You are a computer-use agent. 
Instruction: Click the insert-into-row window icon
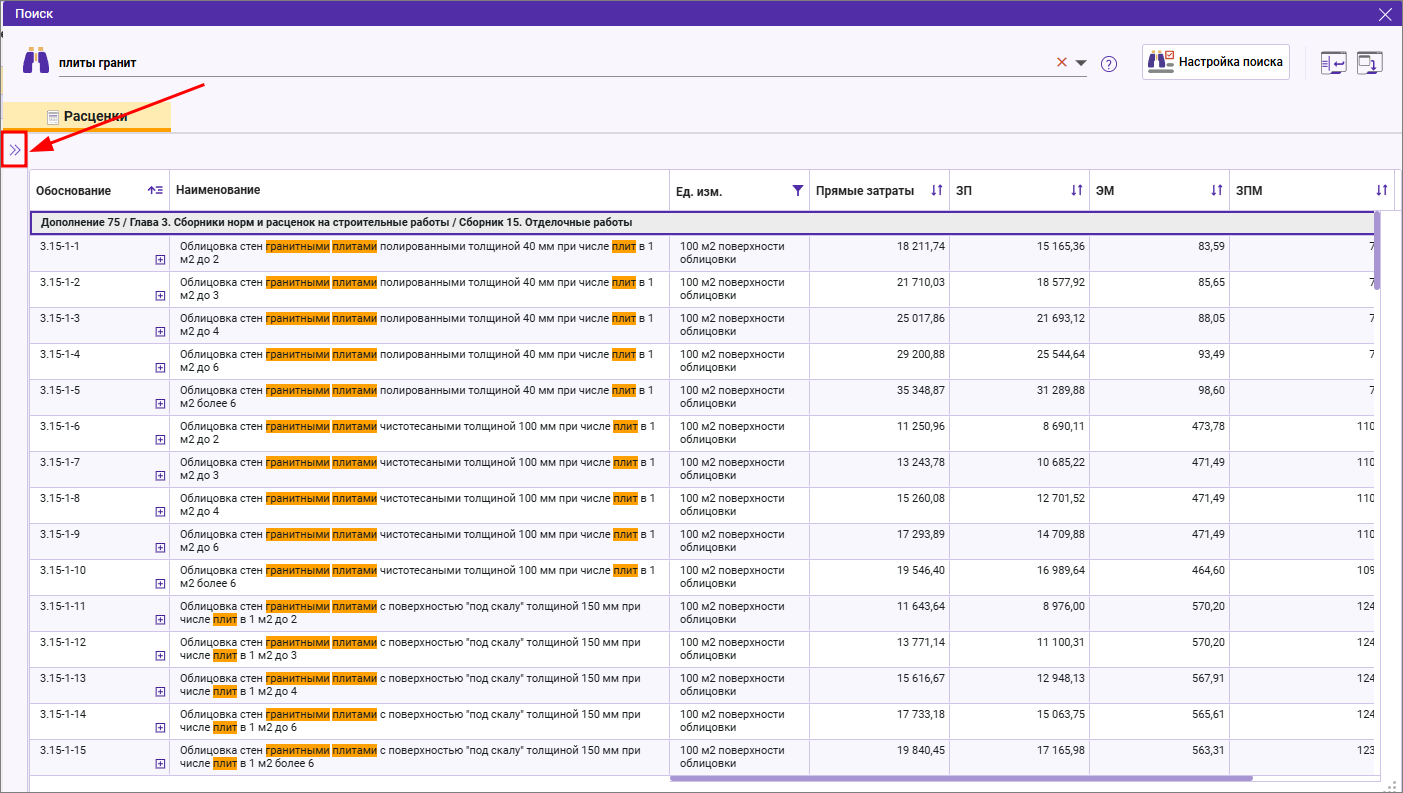click(x=1333, y=63)
